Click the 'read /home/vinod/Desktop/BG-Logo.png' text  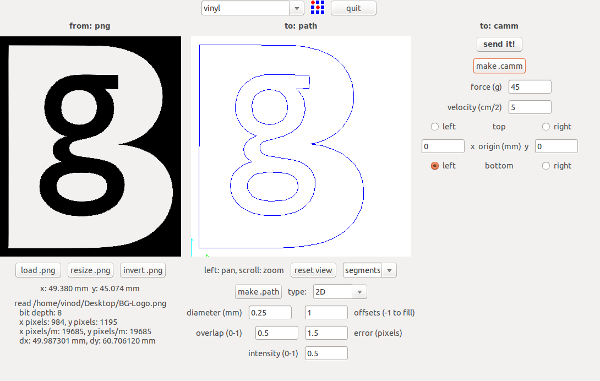coord(90,303)
